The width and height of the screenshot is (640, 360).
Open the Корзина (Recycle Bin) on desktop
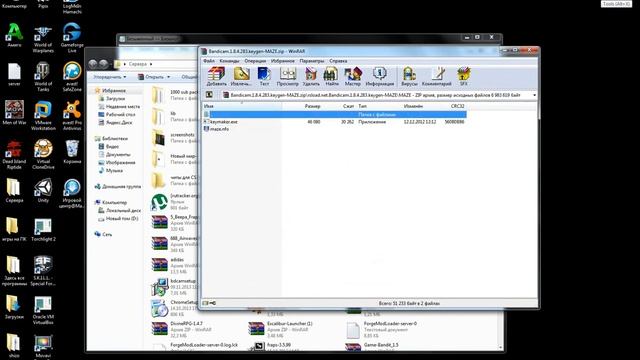(72, 151)
